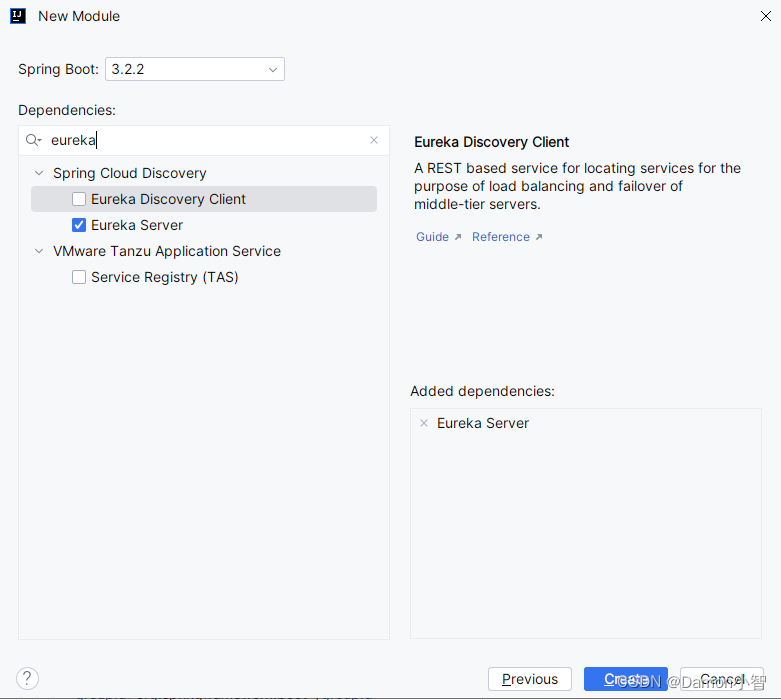Click the Eureka Discovery Client description heading

491,142
